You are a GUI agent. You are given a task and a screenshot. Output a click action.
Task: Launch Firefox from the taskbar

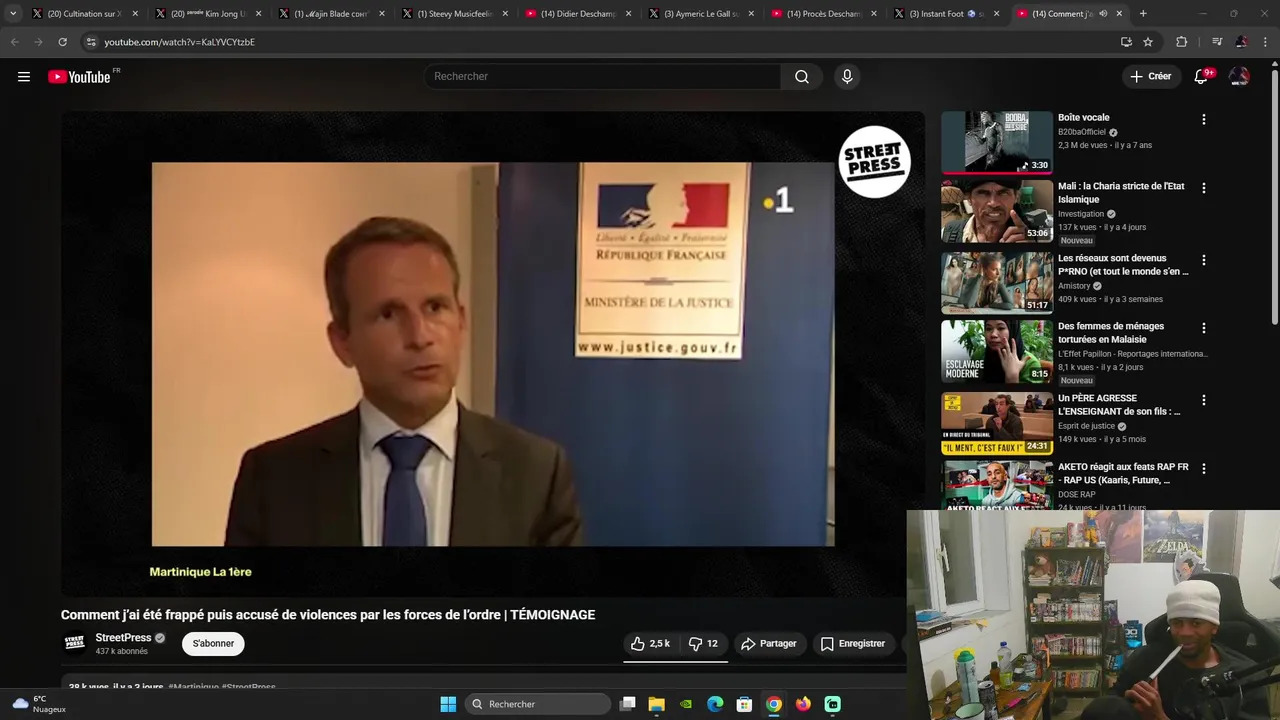click(x=803, y=704)
